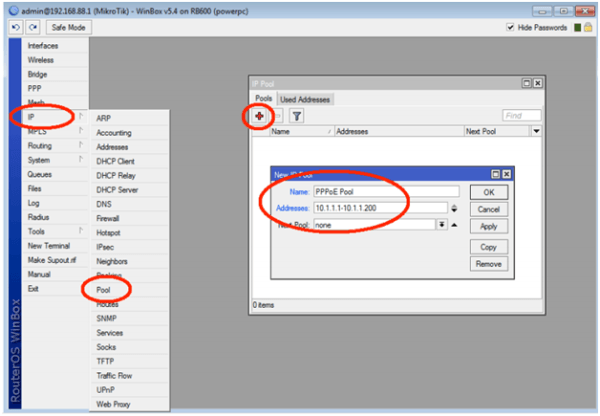Click Cancel in New IP Pool dialog

pyautogui.click(x=489, y=209)
